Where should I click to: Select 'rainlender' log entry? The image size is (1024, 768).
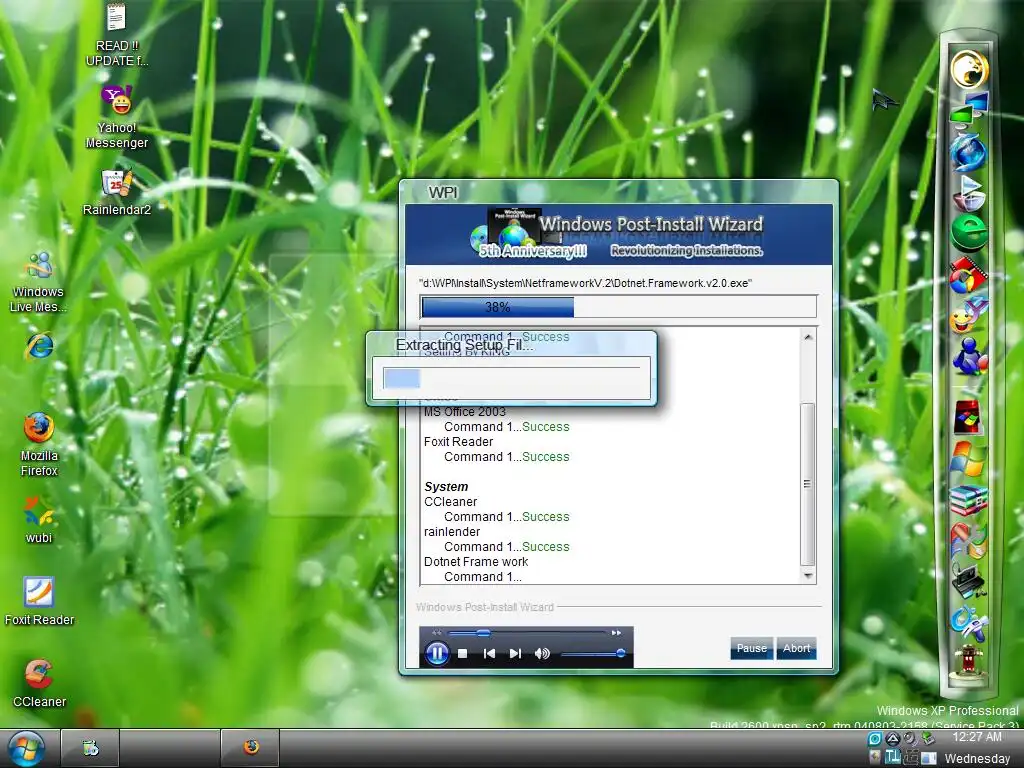pyautogui.click(x=452, y=532)
